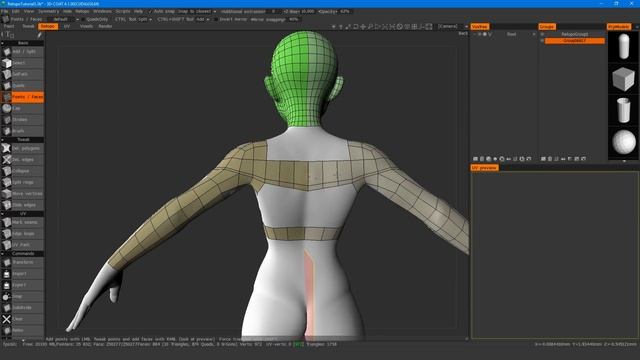Viewport: 640px width, 360px height.
Task: Click the VoxTree panel header
Action: pyautogui.click(x=480, y=27)
